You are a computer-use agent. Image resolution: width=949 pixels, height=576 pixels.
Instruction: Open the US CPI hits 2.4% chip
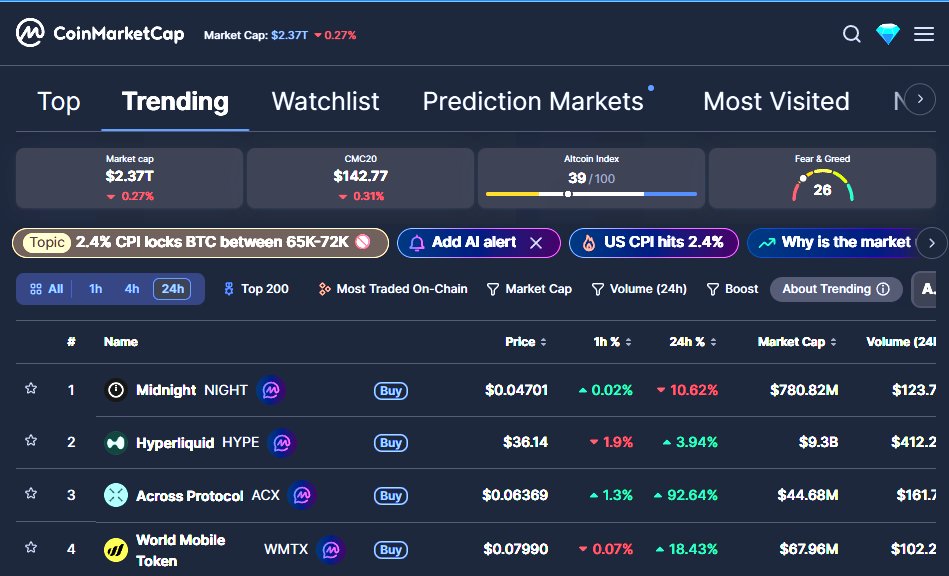[x=654, y=243]
